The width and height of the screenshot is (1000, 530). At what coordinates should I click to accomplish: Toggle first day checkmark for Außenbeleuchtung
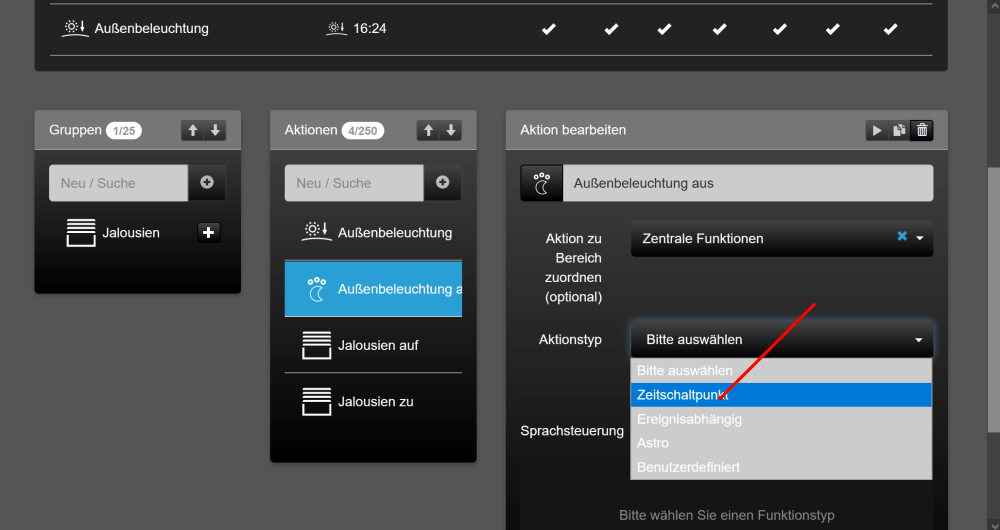548,29
